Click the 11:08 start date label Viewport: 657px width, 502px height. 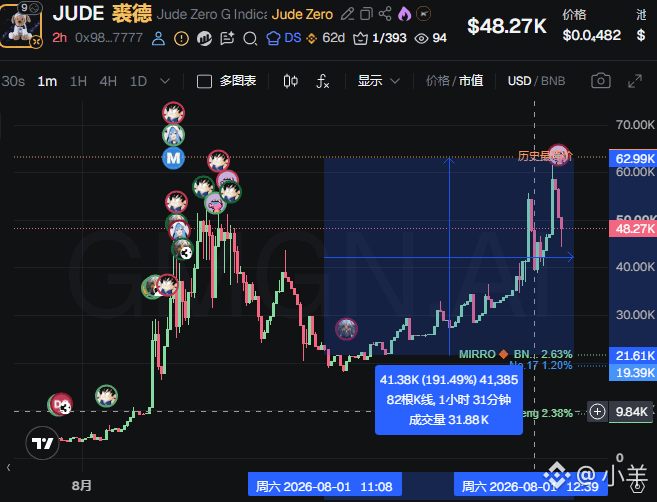tap(325, 486)
